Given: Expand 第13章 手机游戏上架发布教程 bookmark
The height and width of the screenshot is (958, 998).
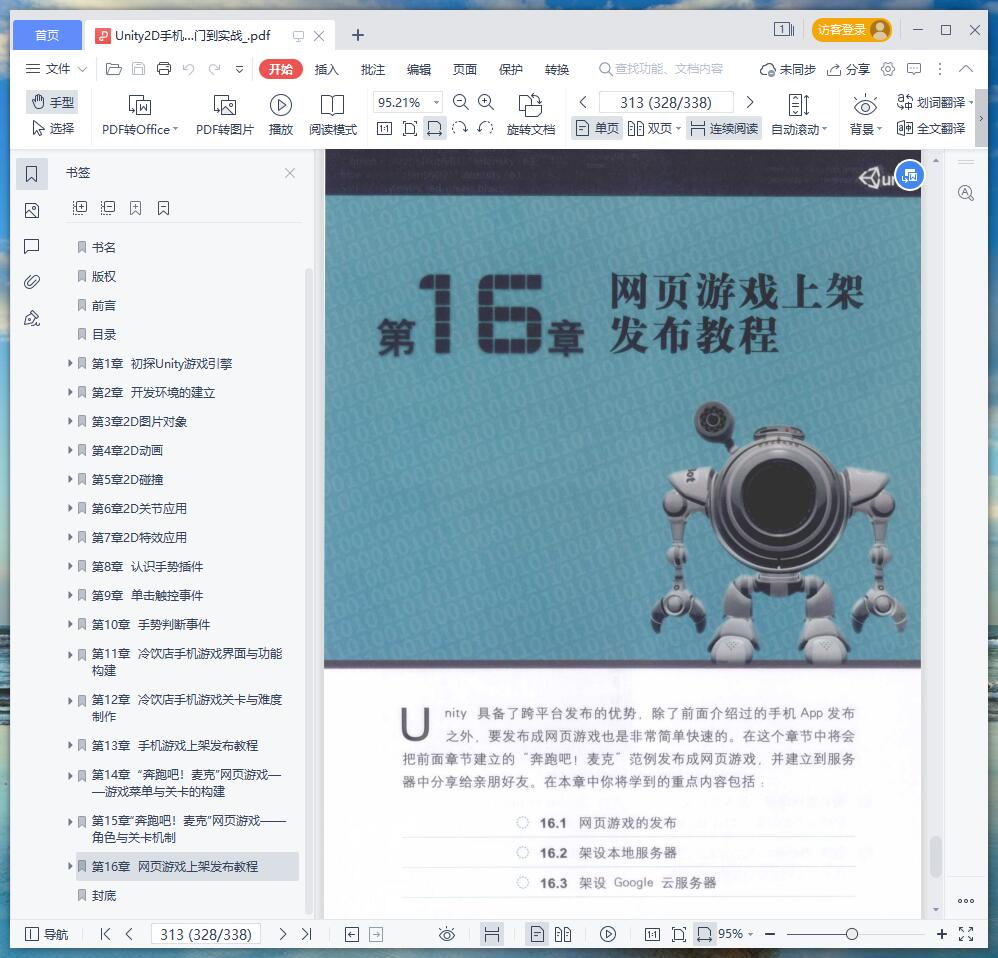Looking at the screenshot, I should click(70, 745).
